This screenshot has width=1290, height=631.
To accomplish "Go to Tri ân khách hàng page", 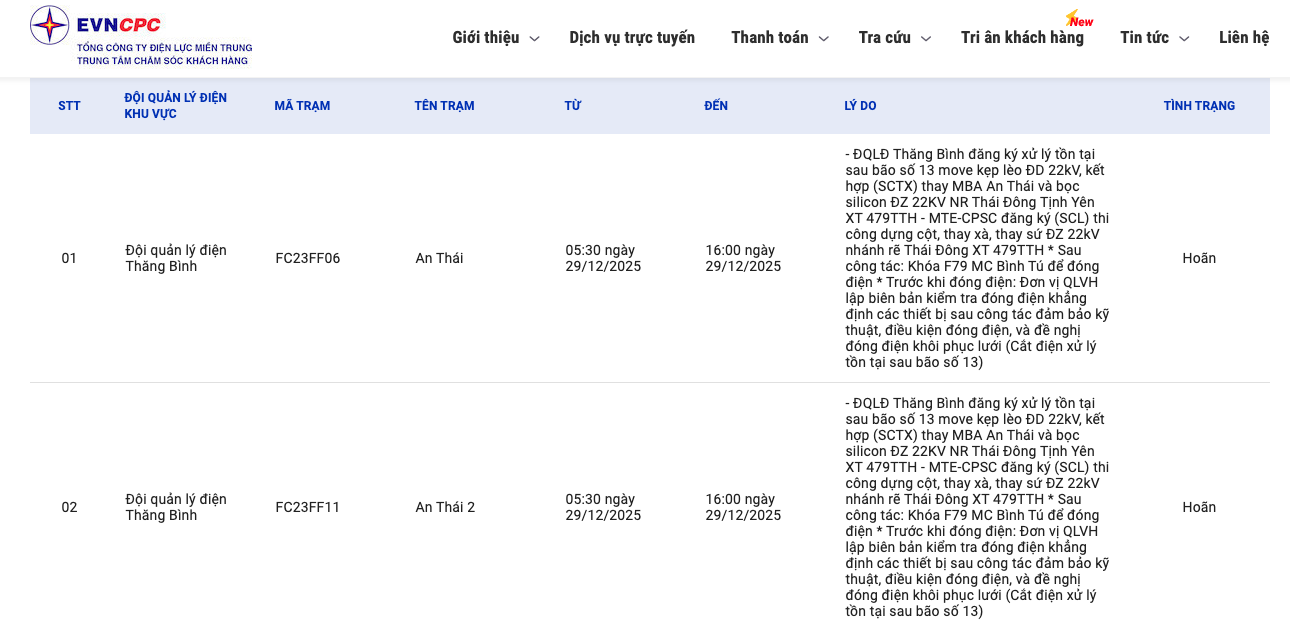I will pos(1022,38).
